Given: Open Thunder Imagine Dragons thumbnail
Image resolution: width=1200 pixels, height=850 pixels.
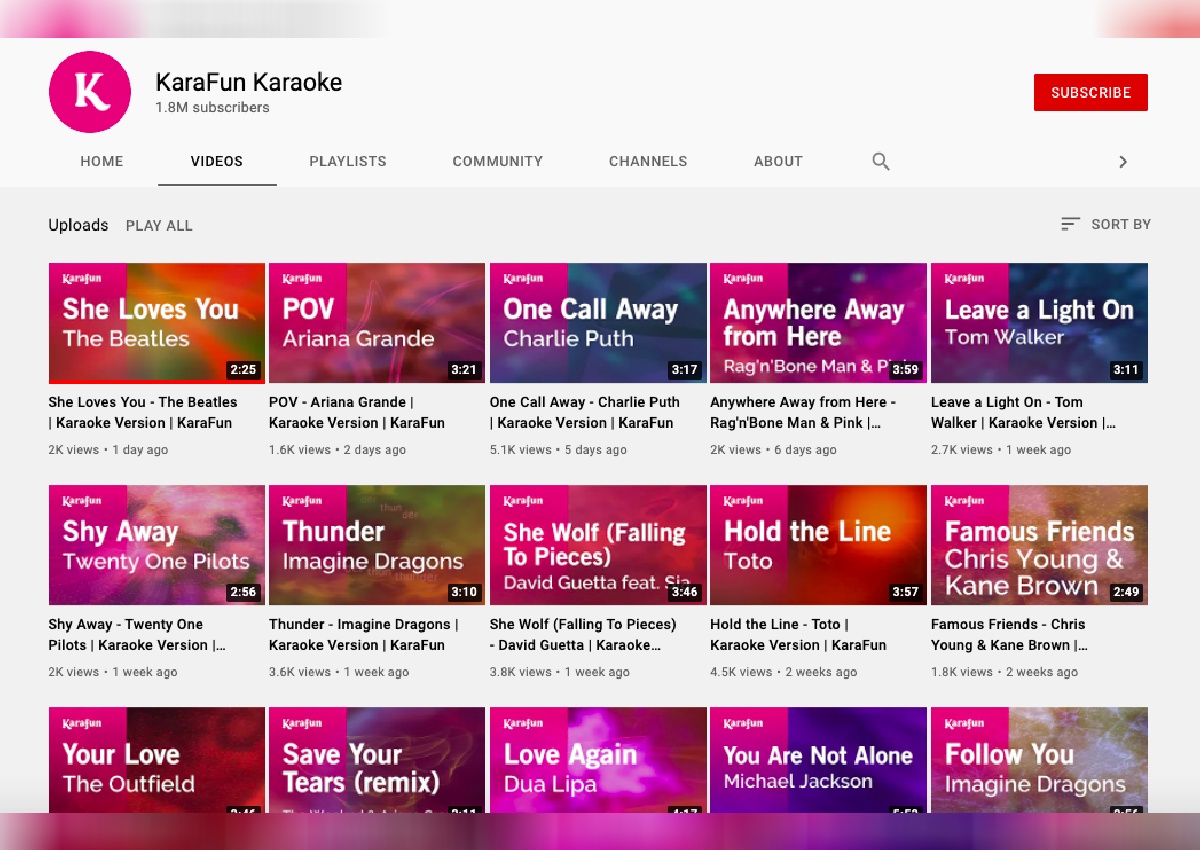Looking at the screenshot, I should coord(377,545).
